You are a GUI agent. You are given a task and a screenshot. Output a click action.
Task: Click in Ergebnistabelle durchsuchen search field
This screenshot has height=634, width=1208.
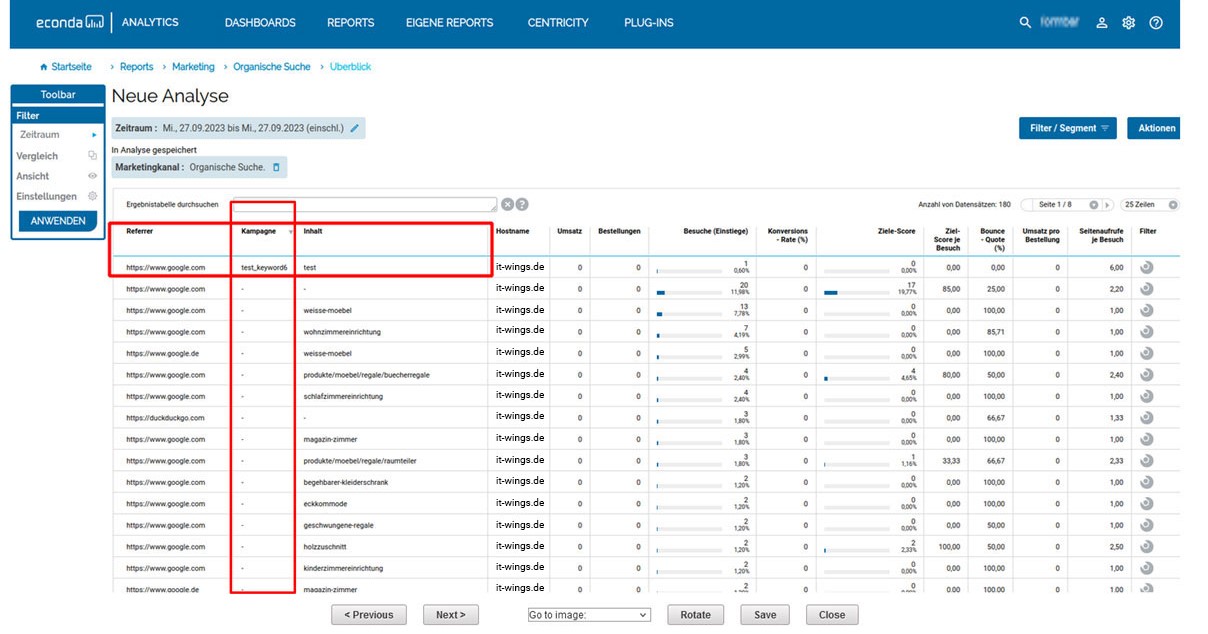[364, 205]
